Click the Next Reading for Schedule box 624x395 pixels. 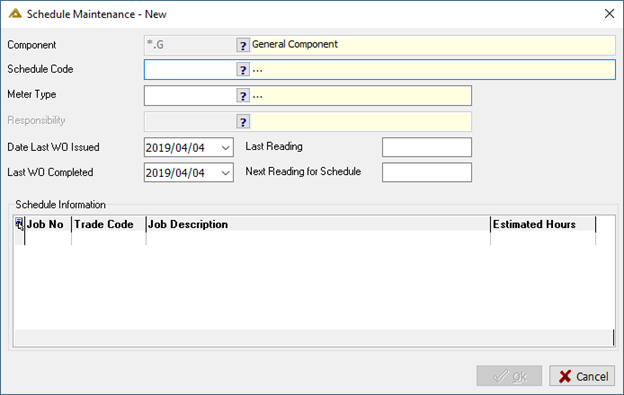[x=427, y=172]
